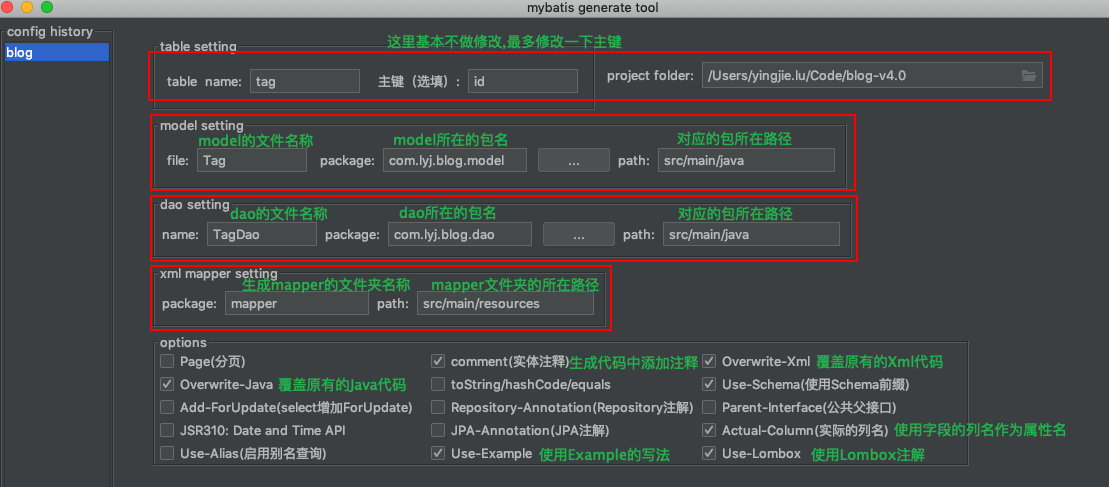Image resolution: width=1109 pixels, height=487 pixels.
Task: Enable the Parent-Interface checkbox
Action: (x=709, y=407)
